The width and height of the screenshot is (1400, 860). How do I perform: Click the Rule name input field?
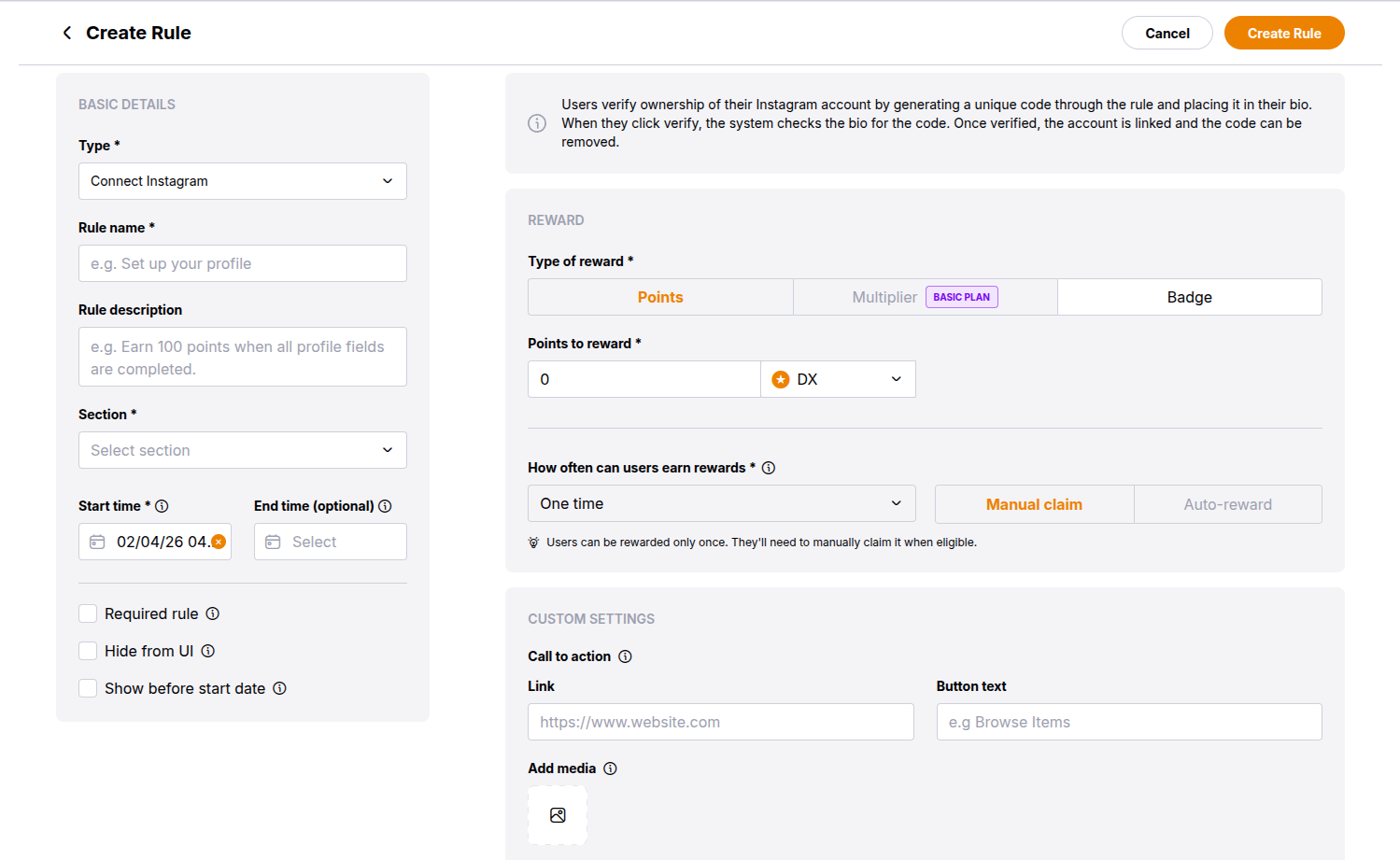(x=242, y=263)
